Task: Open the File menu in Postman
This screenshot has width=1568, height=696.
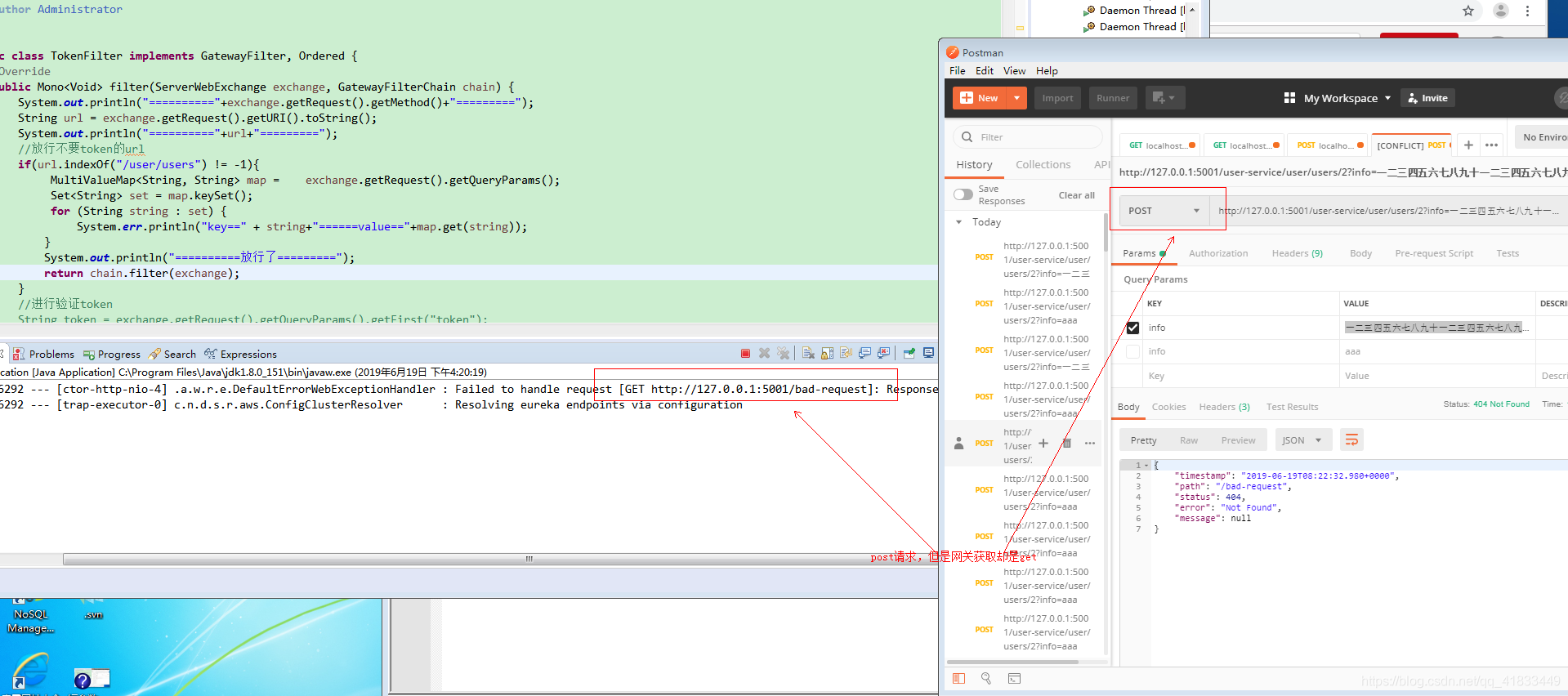Action: tap(958, 71)
